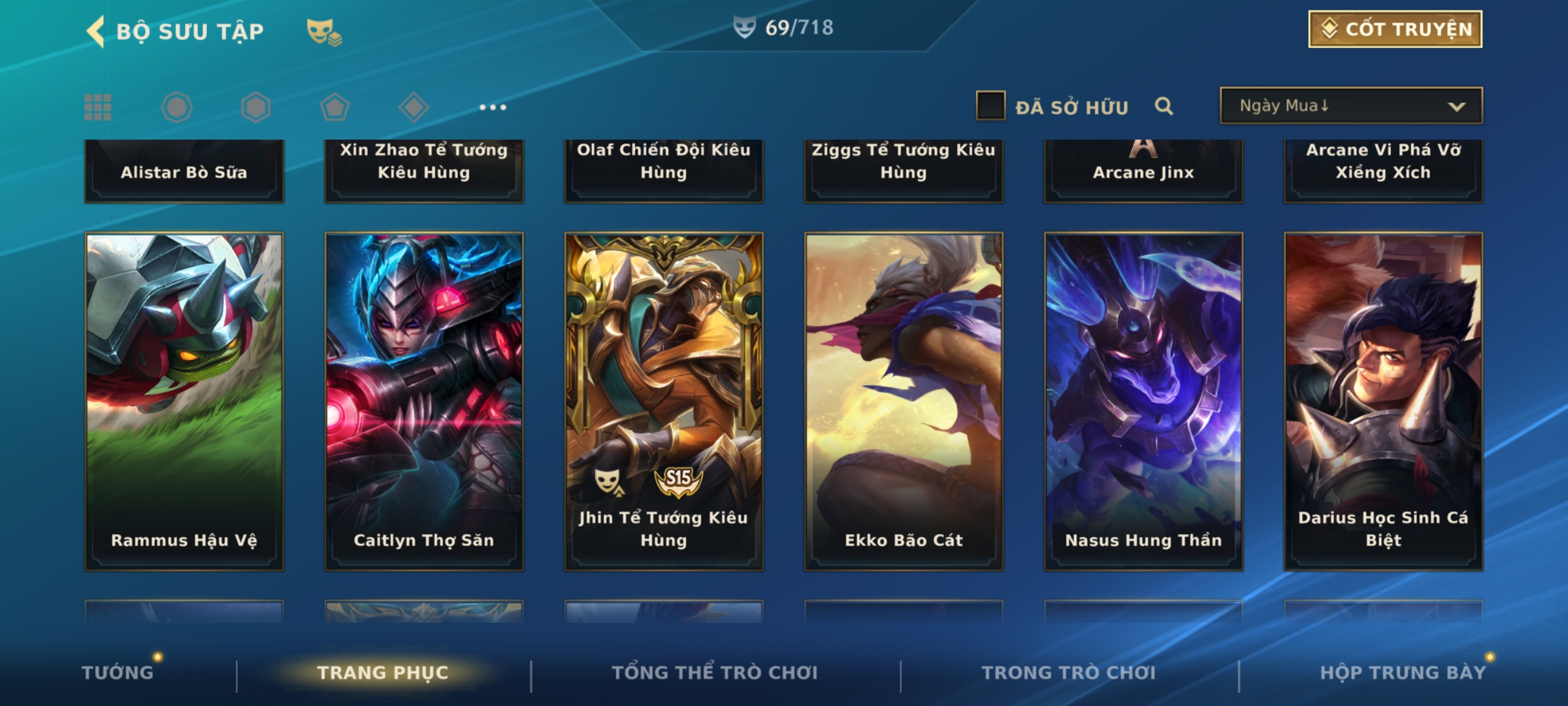Switch to Tổng Thể Trò Chơi tab
Image resolution: width=1568 pixels, height=706 pixels.
coord(715,672)
